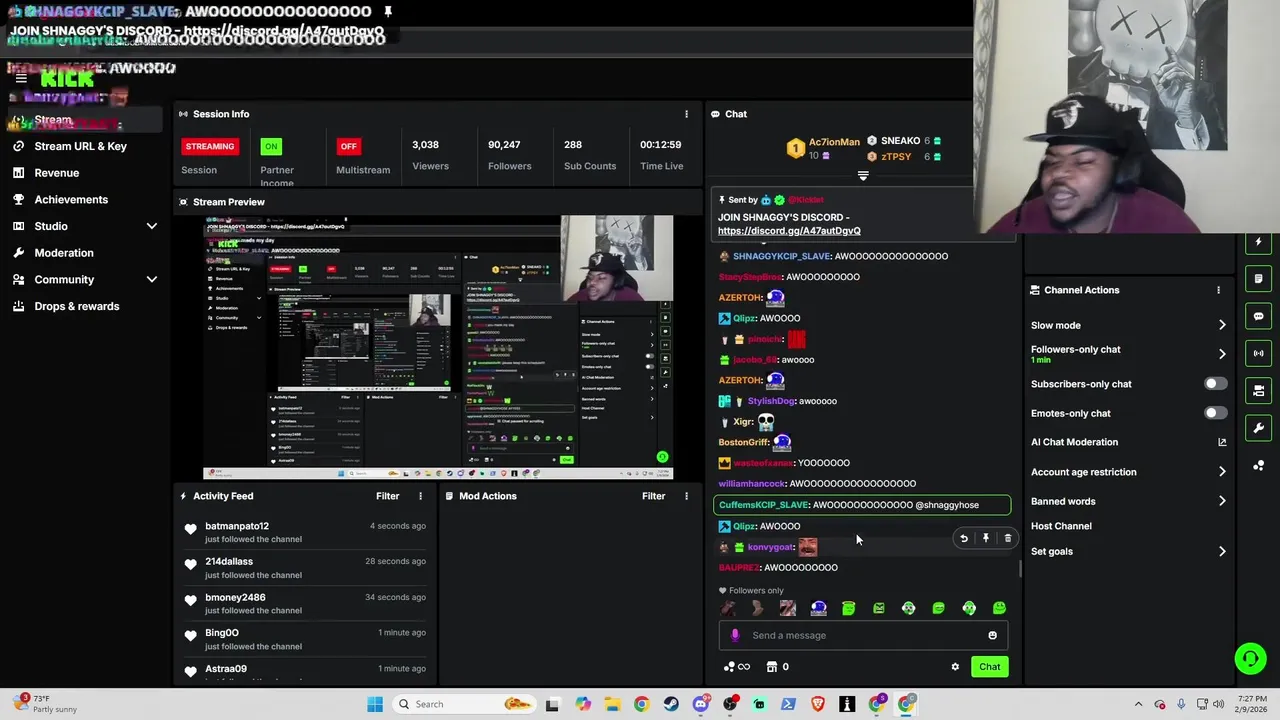Click the red STREAMING session badge
The image size is (1280, 720).
209,146
